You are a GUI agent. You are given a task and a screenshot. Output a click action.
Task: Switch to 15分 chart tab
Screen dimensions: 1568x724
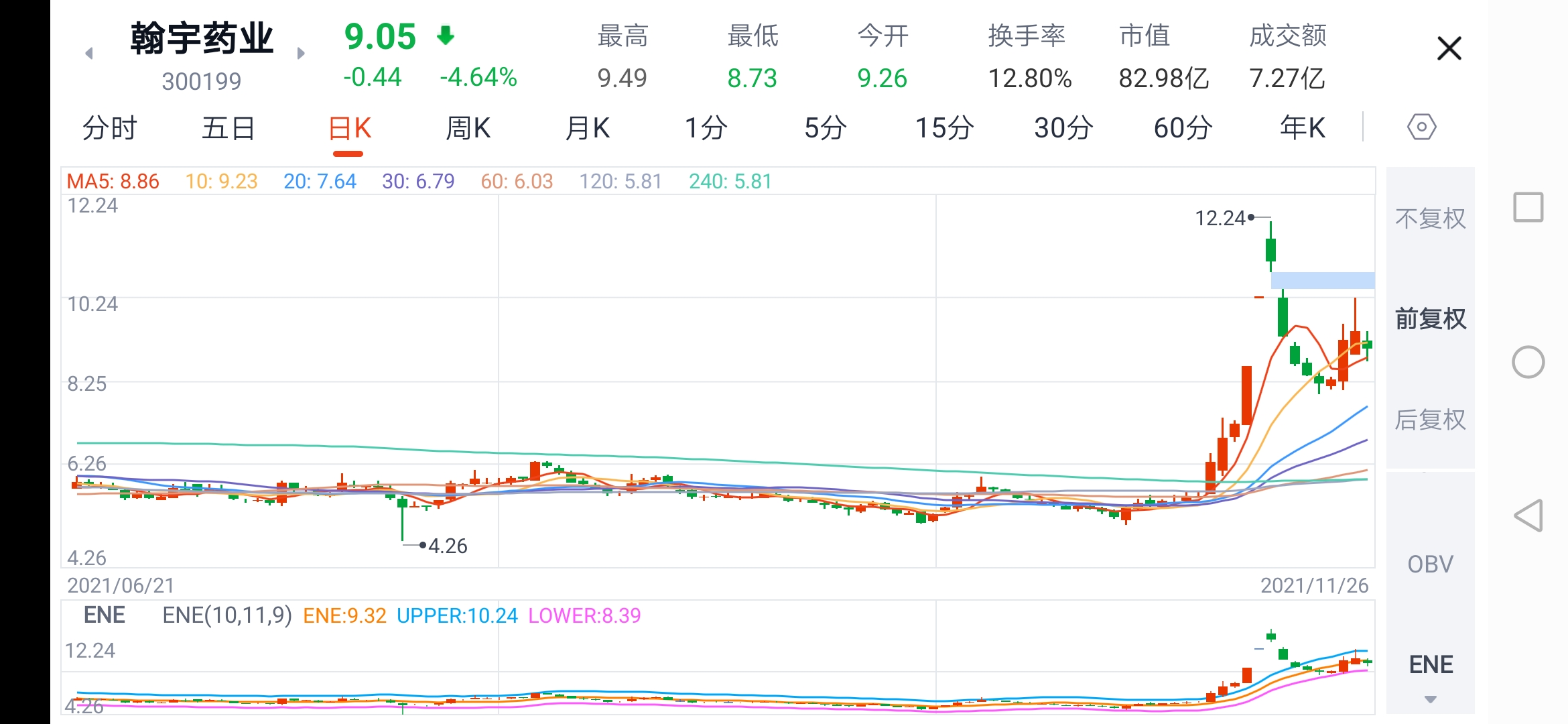(945, 127)
